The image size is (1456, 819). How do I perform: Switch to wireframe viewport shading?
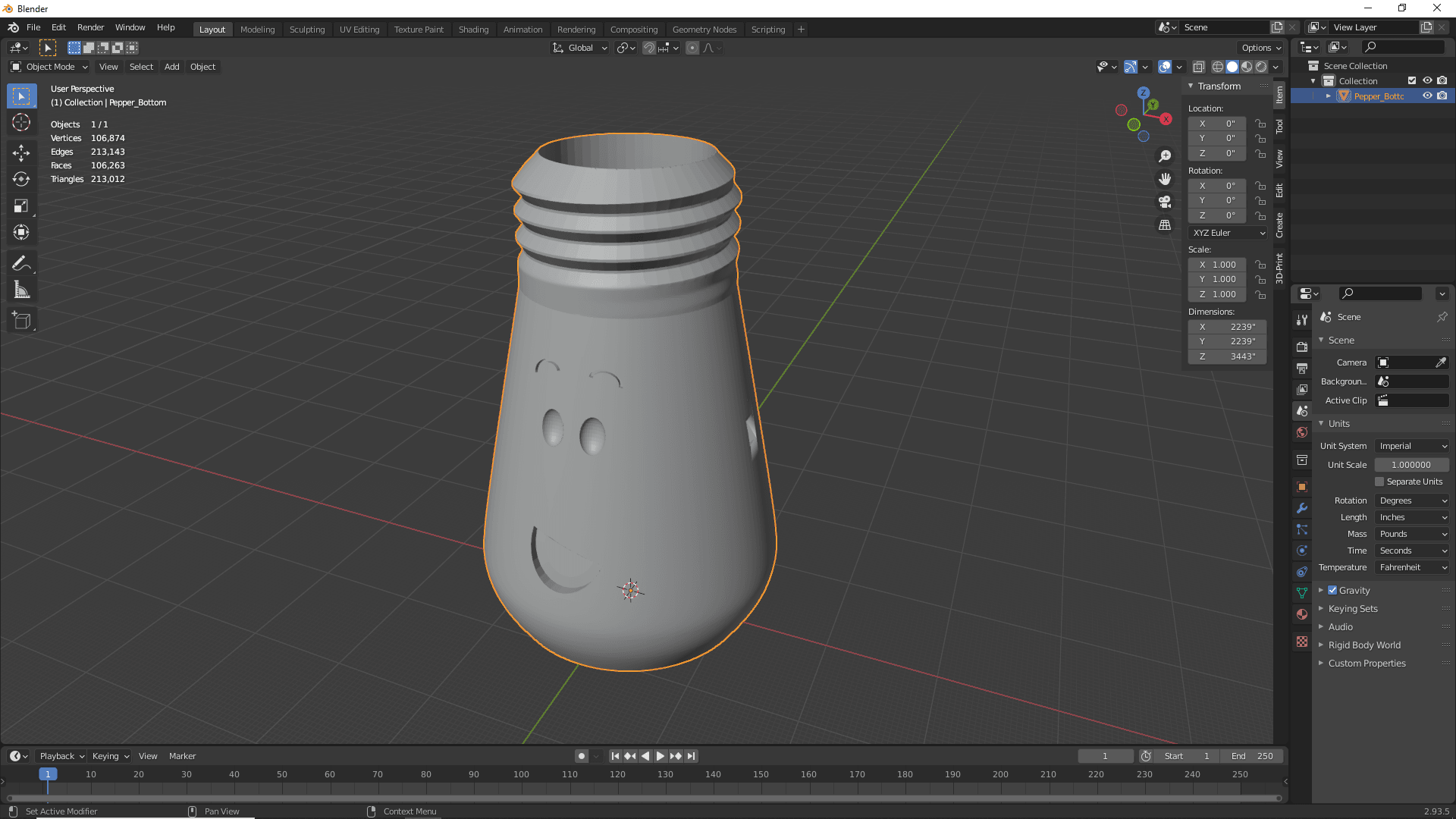pos(1218,67)
